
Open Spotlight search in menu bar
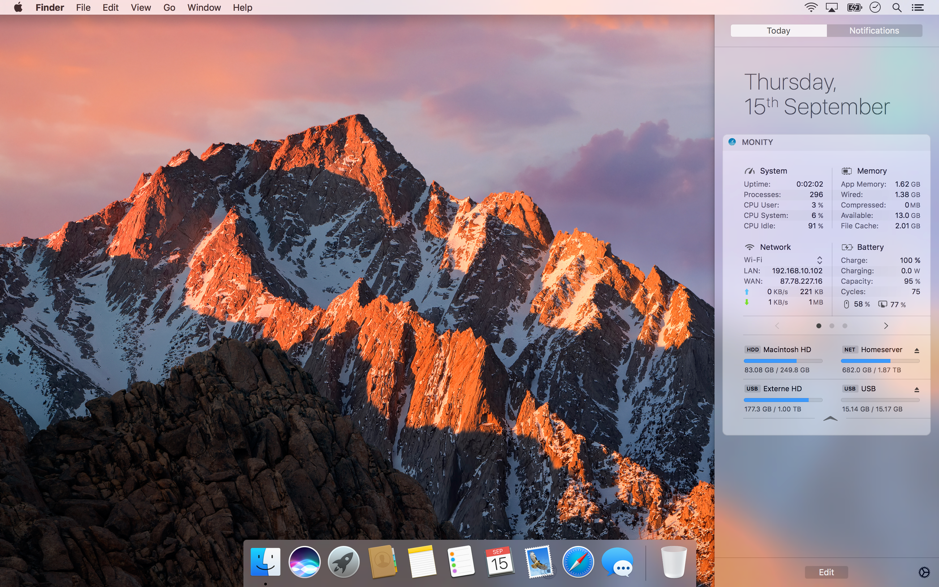[896, 8]
